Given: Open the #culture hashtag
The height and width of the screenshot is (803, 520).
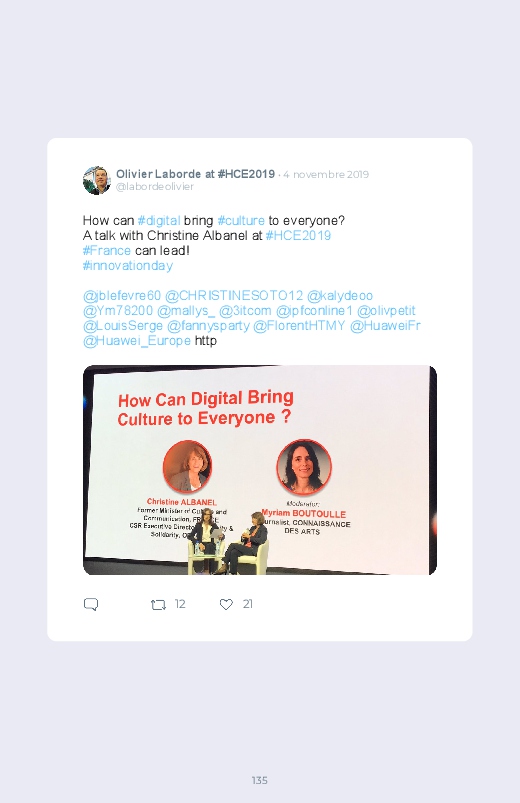Looking at the screenshot, I should click(x=241, y=220).
